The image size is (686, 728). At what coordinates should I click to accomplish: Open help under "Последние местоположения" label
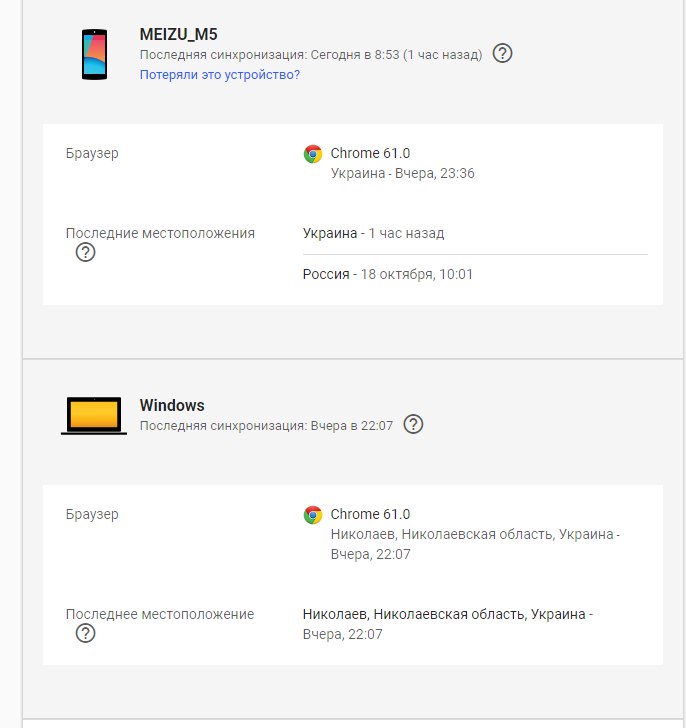[86, 253]
